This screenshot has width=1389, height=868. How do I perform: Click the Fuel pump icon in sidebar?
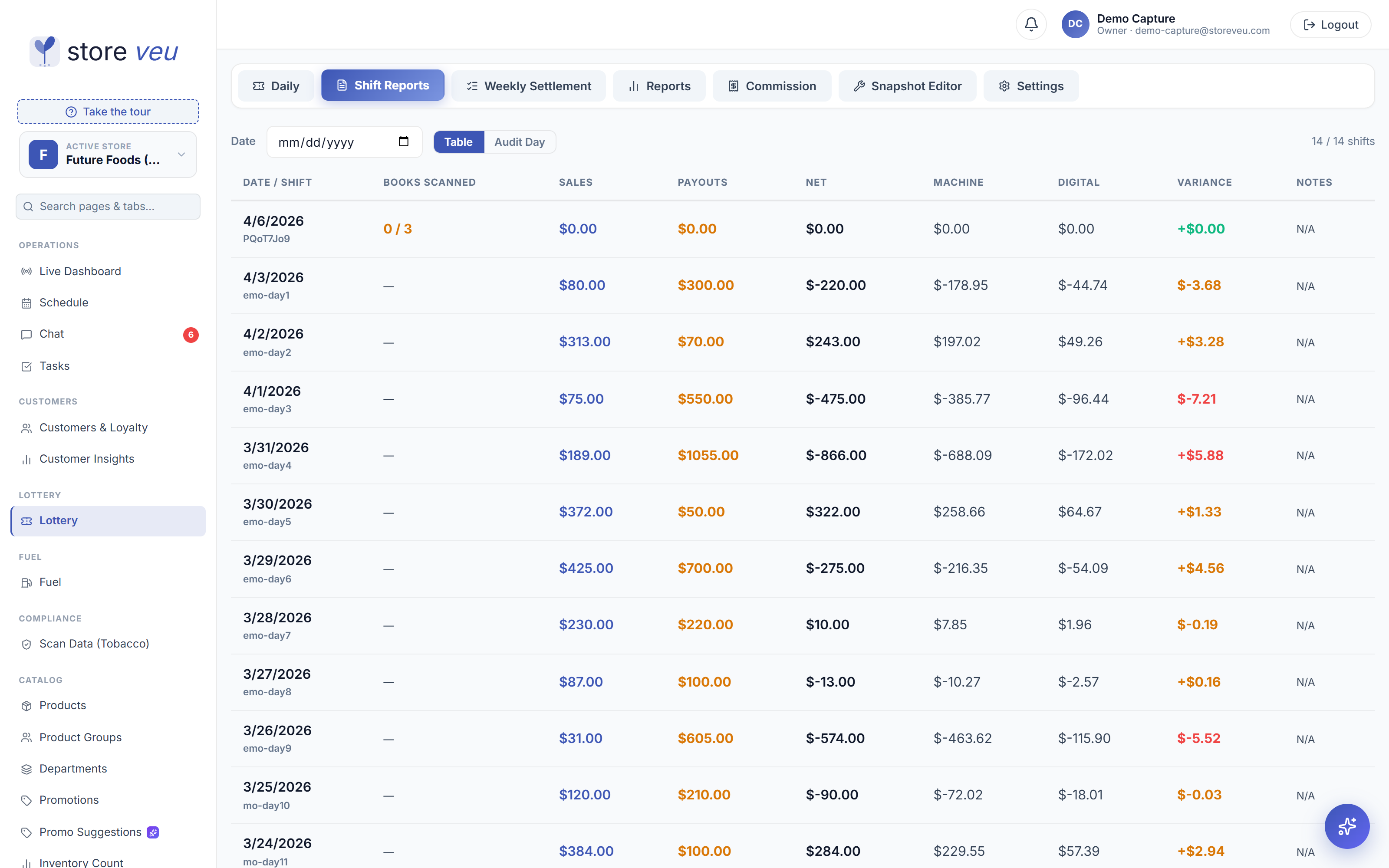26,583
